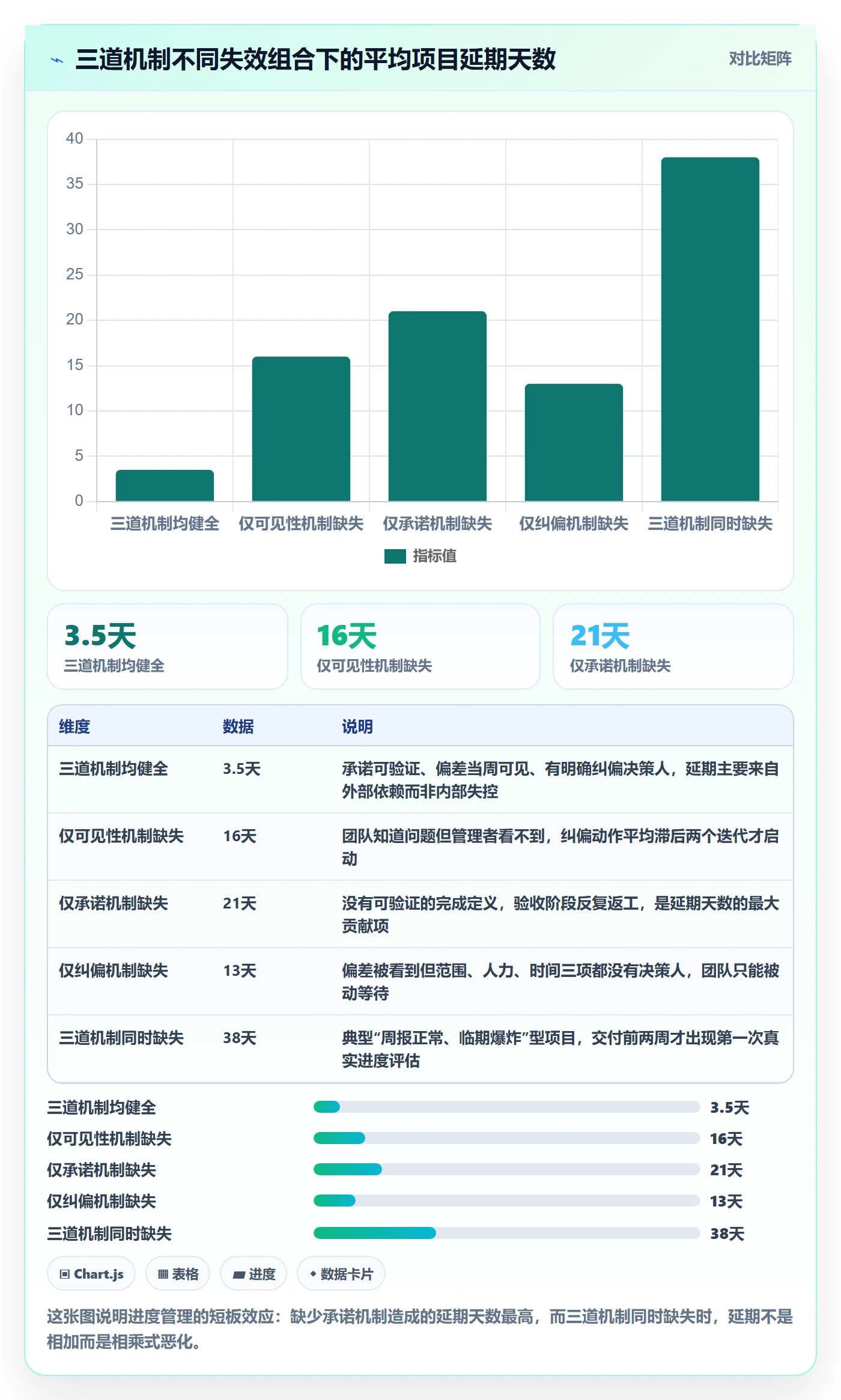The width and height of the screenshot is (841, 1400).
Task: Click progress bar for 仅承诺机制缺失
Action: click(x=507, y=1169)
